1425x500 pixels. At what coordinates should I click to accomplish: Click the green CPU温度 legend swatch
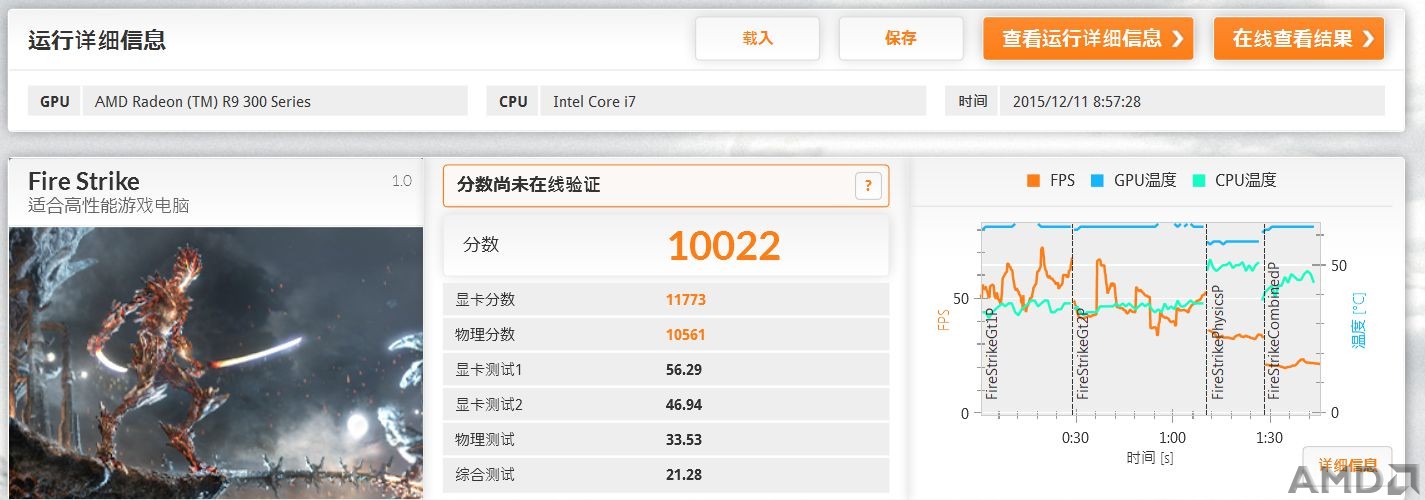(1198, 181)
